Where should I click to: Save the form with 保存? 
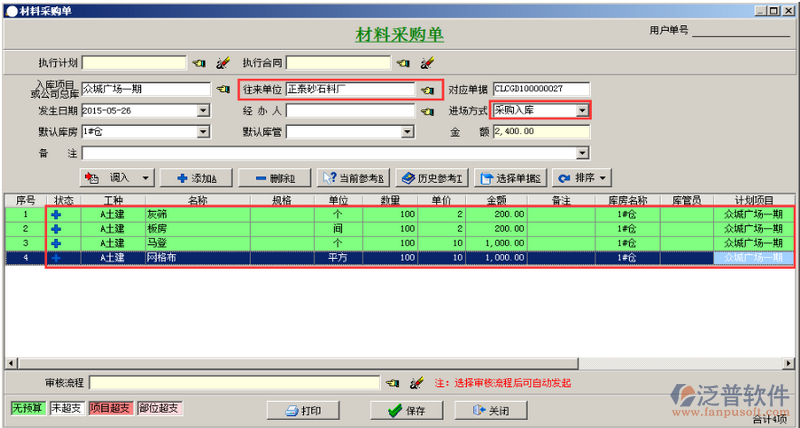407,411
